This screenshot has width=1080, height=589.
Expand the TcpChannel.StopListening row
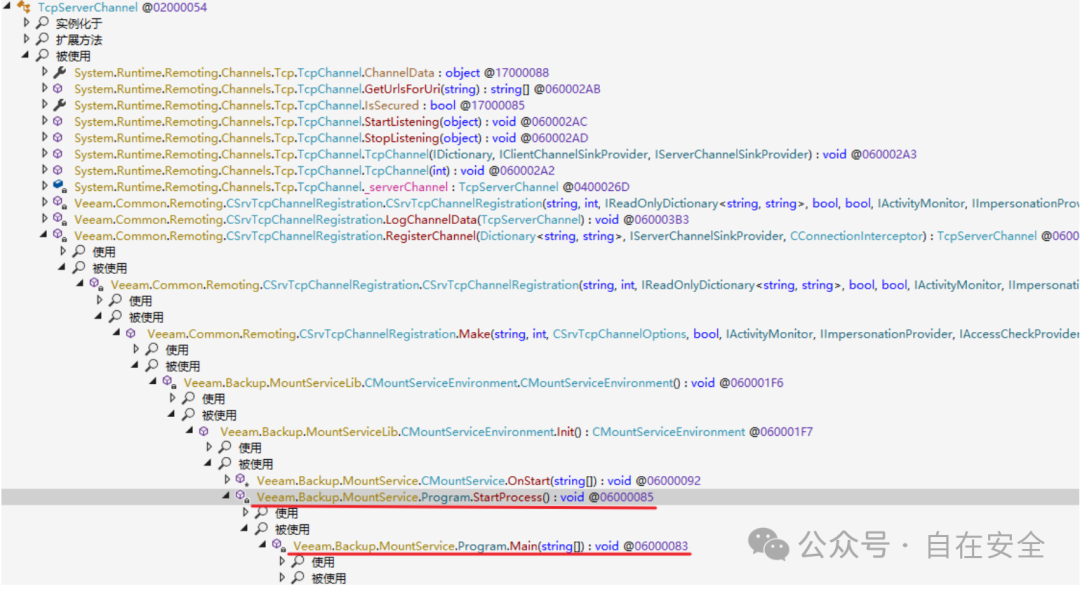[x=45, y=137]
